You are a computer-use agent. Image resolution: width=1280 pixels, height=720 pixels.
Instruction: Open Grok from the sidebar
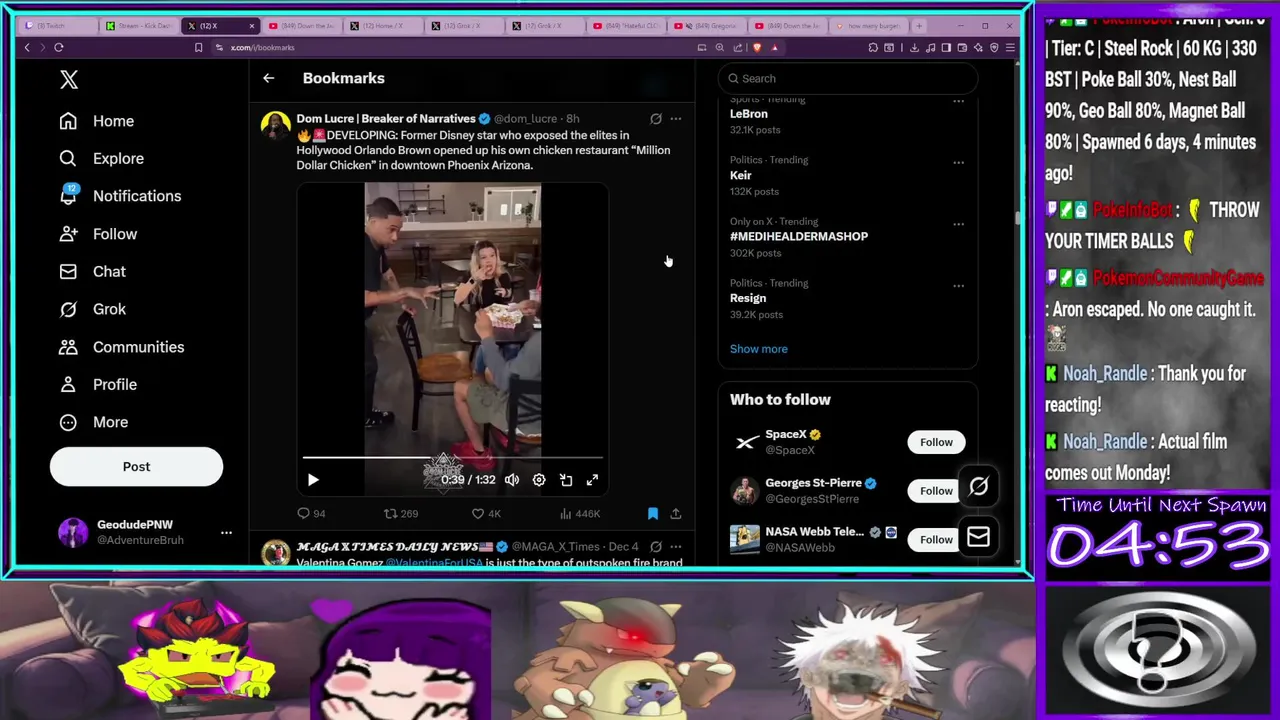coord(92,309)
